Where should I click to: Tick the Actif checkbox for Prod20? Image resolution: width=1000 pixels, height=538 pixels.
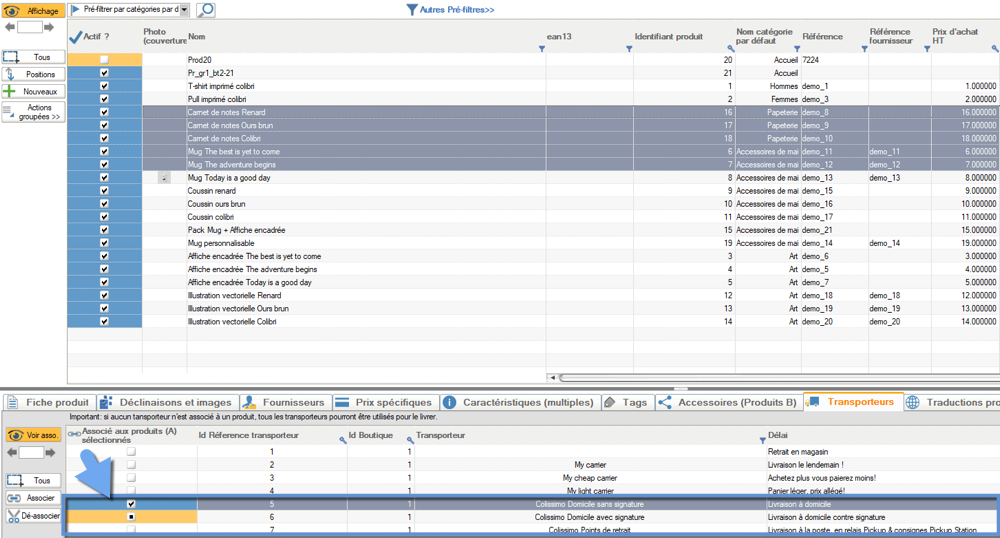click(x=104, y=60)
